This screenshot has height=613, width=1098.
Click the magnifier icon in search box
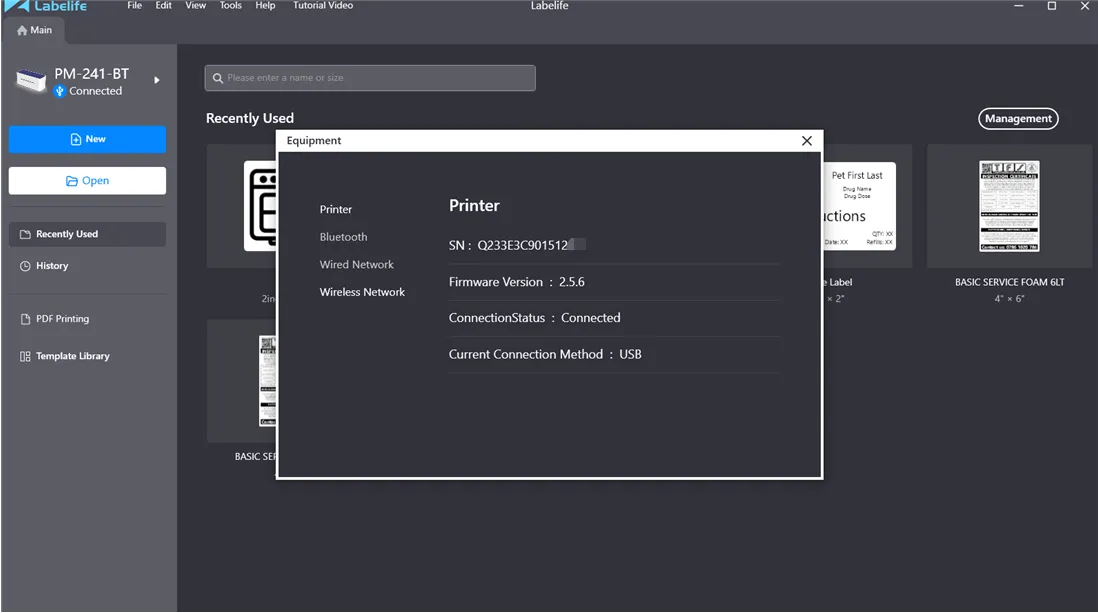(218, 78)
